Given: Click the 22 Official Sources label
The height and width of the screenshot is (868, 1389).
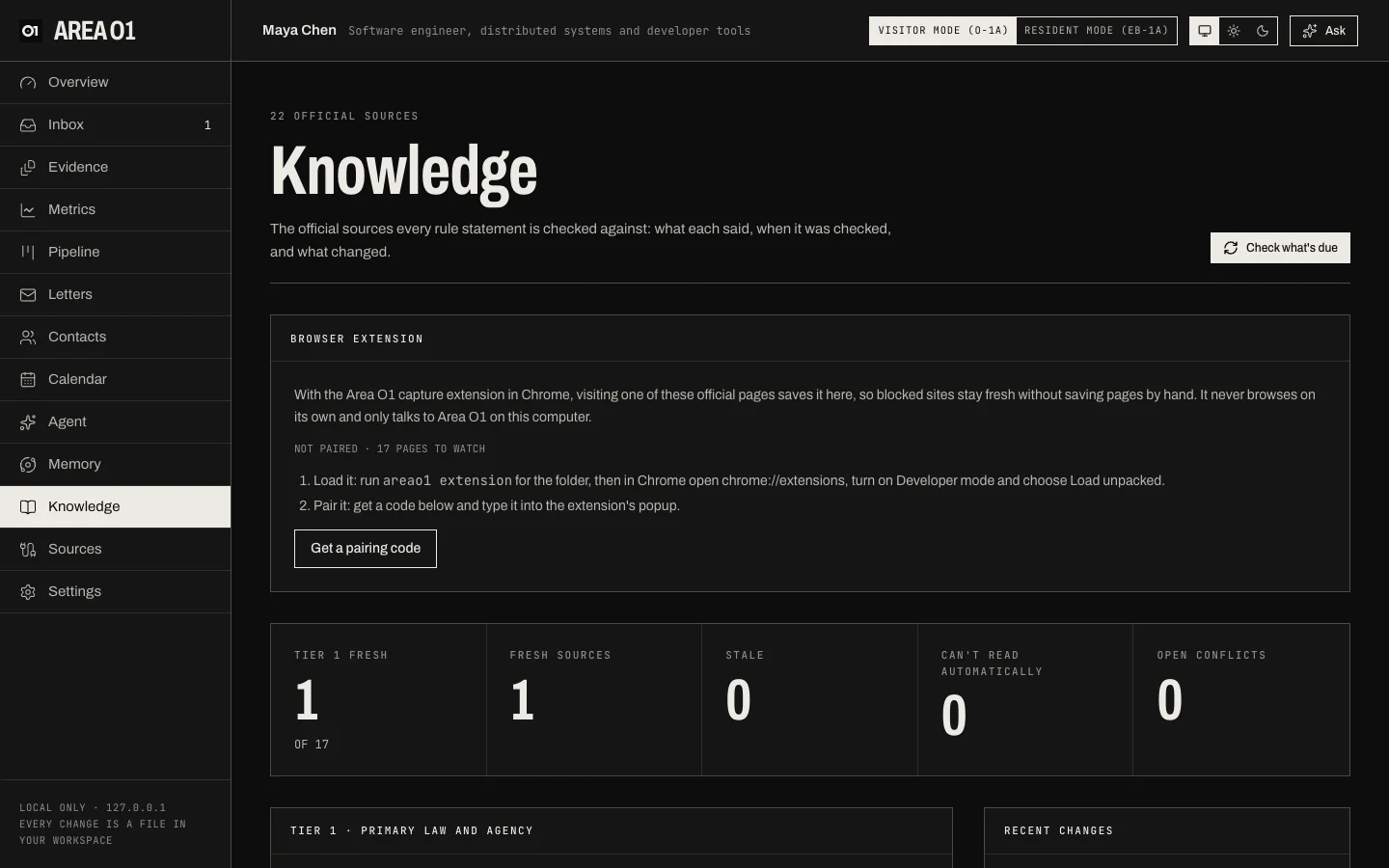Looking at the screenshot, I should (344, 117).
